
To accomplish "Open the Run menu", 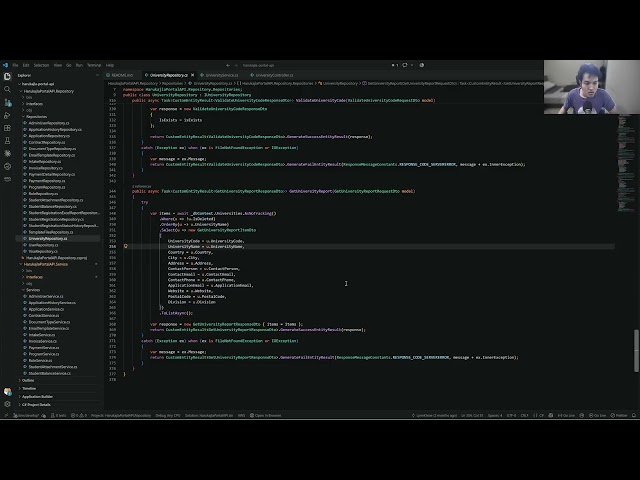I will pyautogui.click(x=79, y=65).
